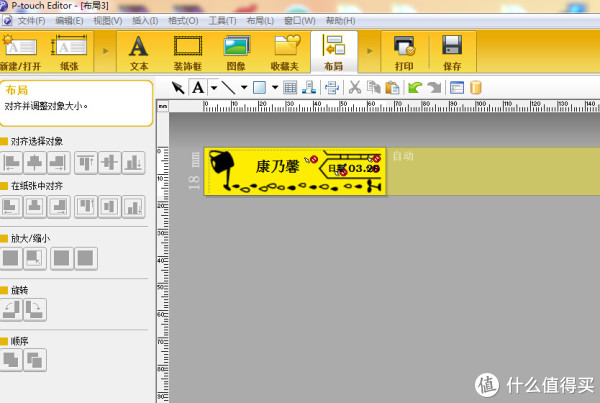Open the 图像 image panel

point(236,52)
